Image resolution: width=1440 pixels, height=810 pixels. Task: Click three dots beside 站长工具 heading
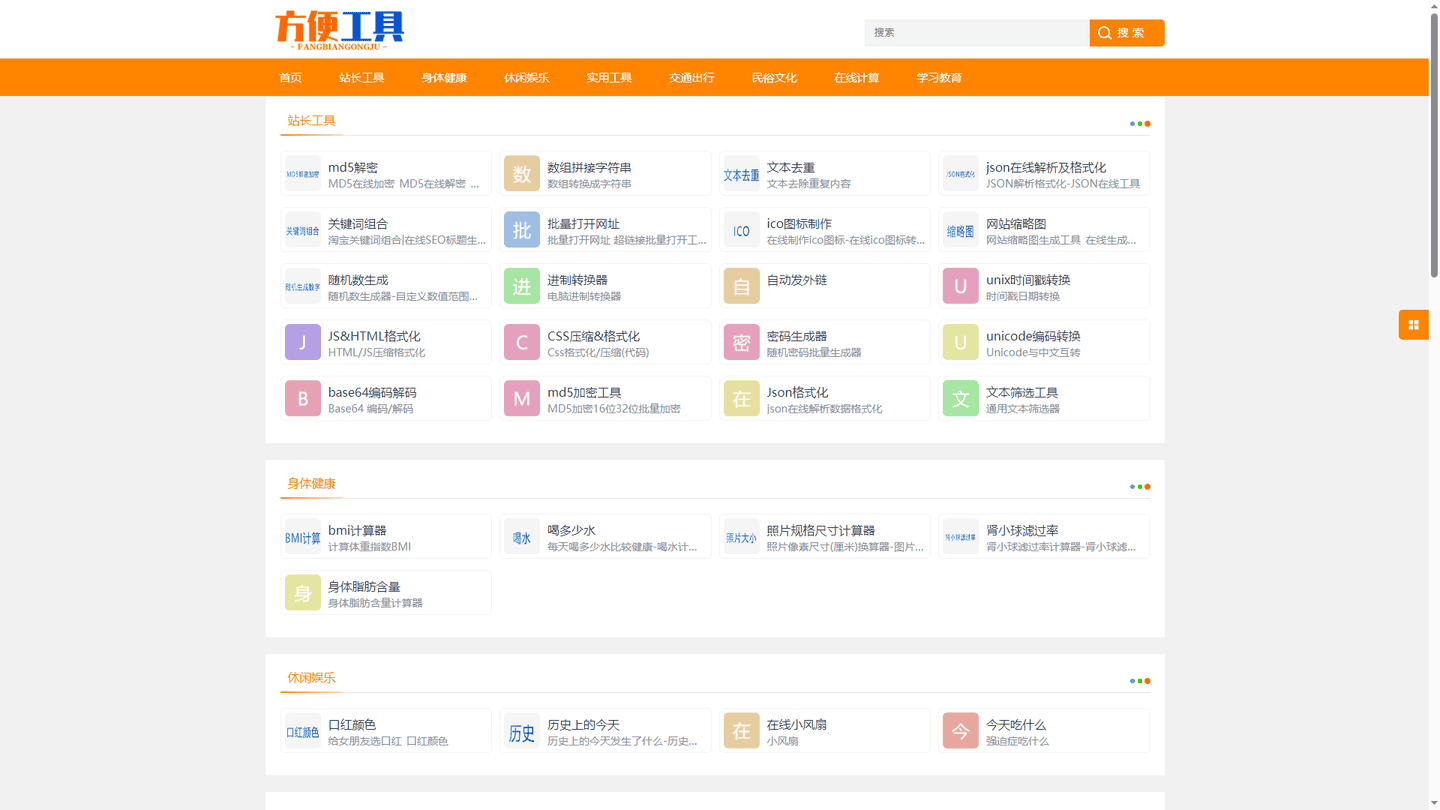[x=1140, y=124]
